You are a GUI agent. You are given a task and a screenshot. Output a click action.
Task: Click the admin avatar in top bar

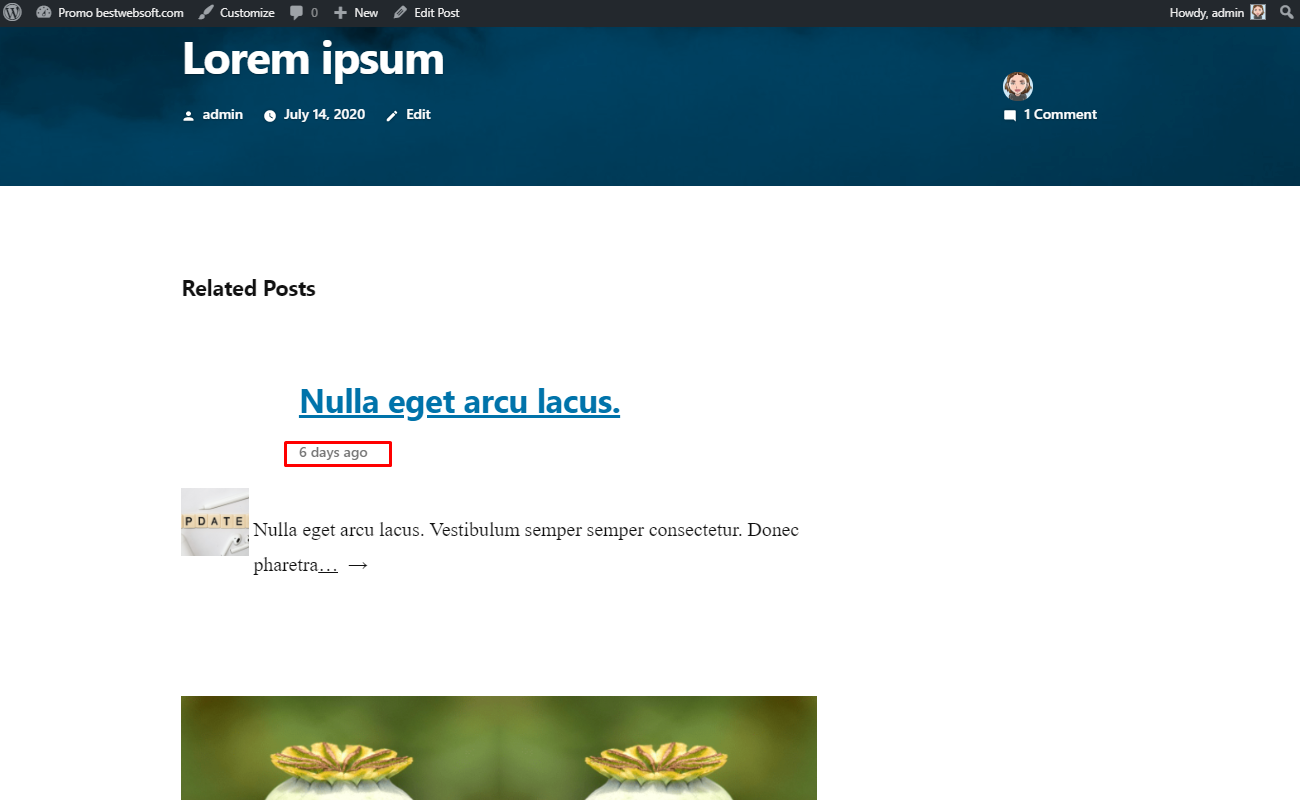coord(1258,13)
